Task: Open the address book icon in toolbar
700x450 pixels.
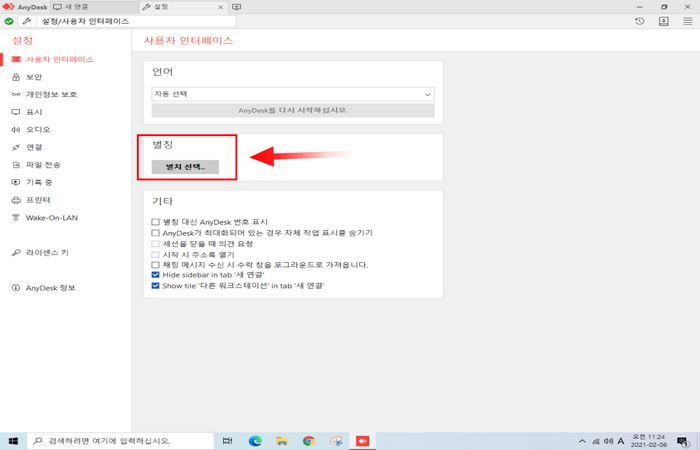Action: (664, 21)
